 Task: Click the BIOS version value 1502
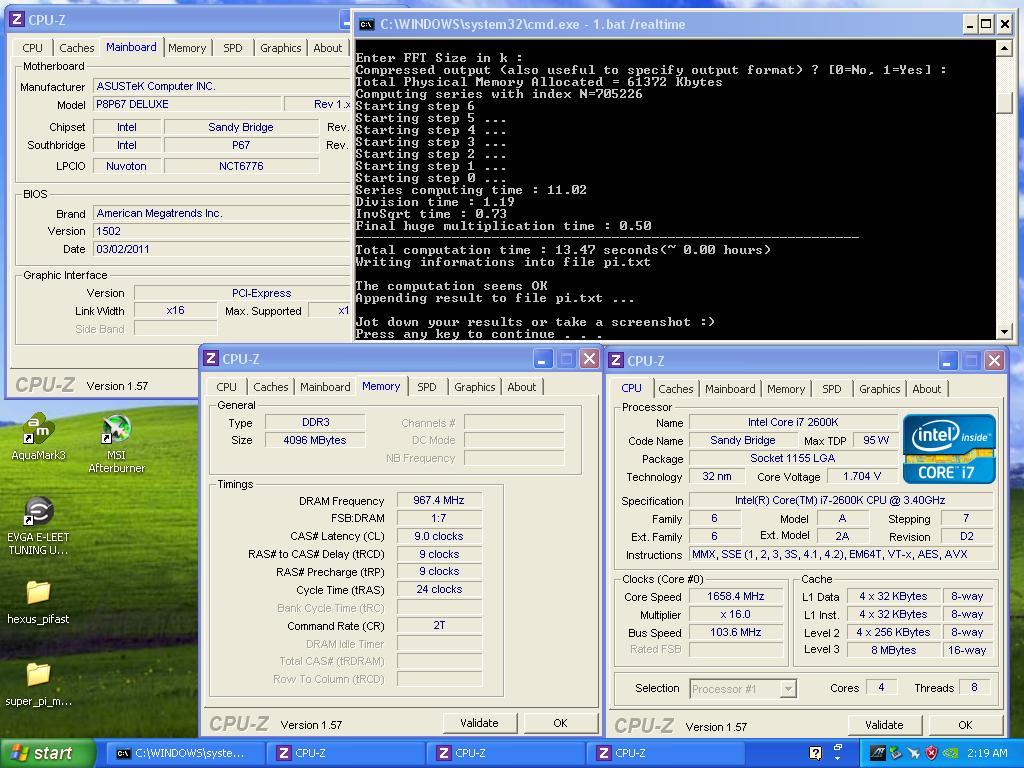coord(222,231)
